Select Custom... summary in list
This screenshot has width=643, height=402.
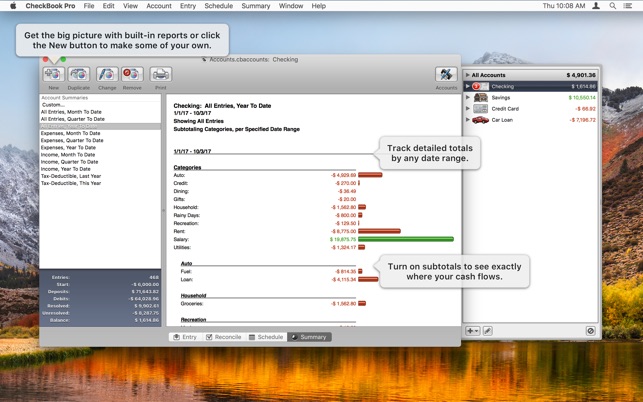pos(100,105)
